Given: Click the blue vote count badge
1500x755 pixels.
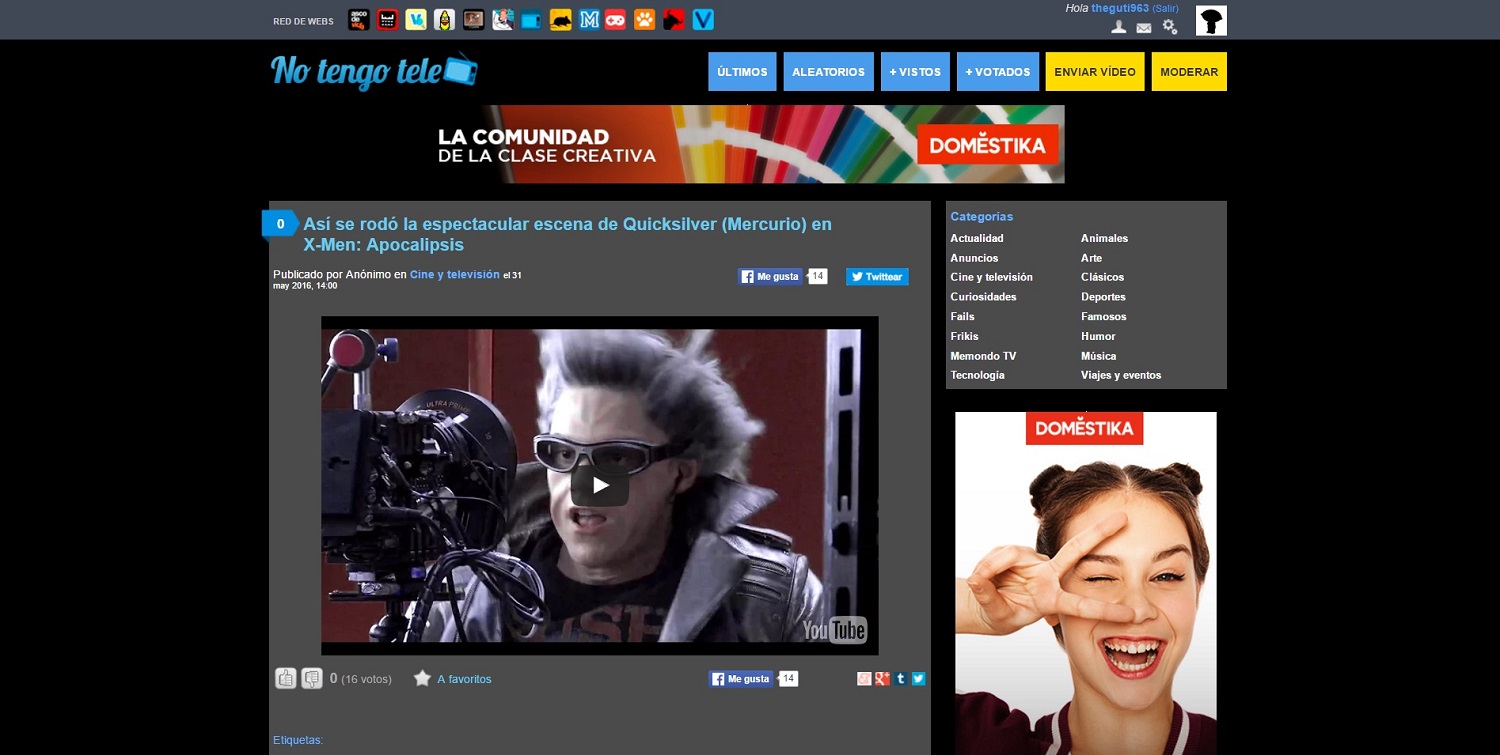Looking at the screenshot, I should 280,224.
